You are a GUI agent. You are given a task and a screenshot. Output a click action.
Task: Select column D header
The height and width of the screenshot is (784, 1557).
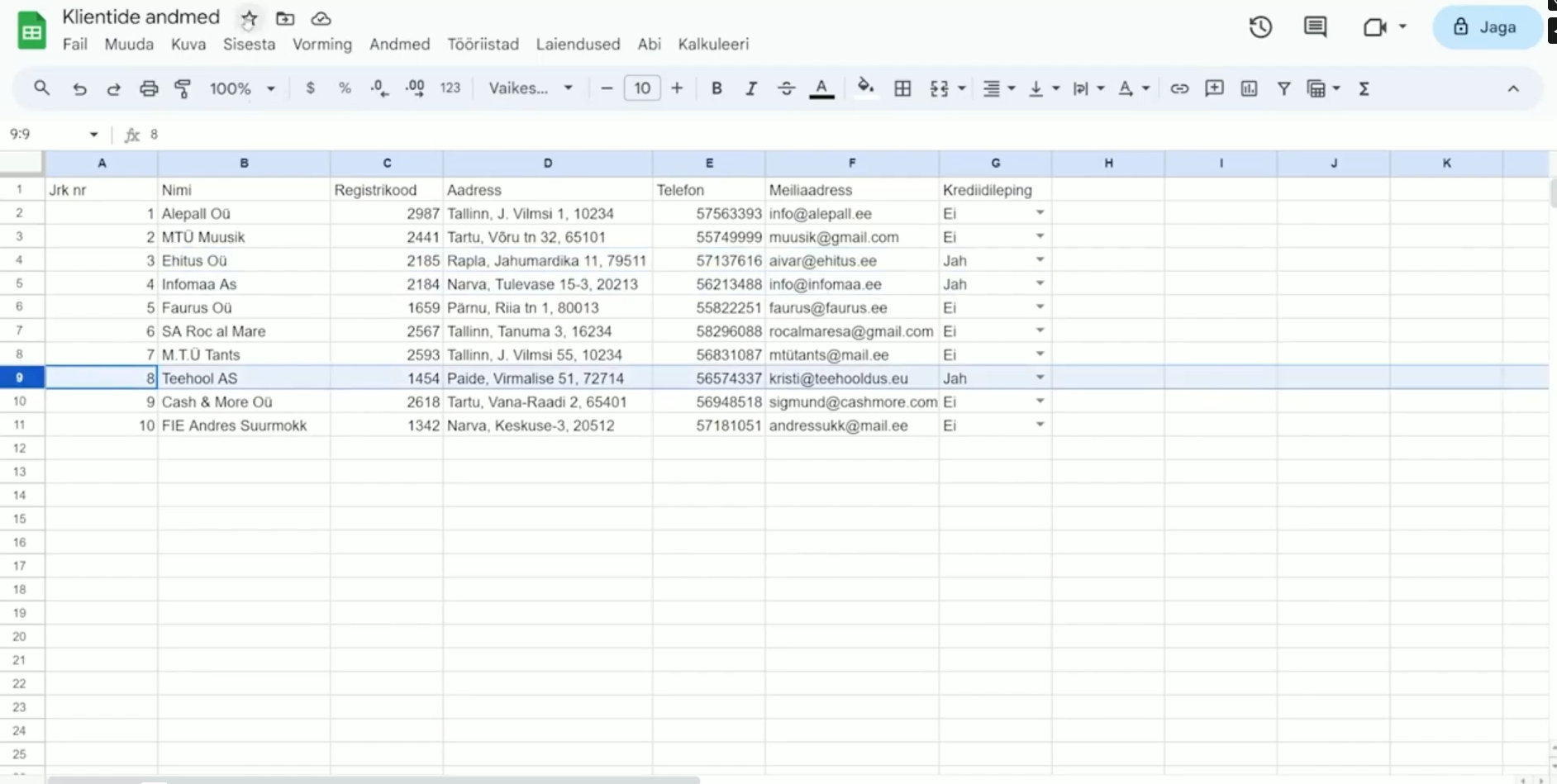pos(547,163)
